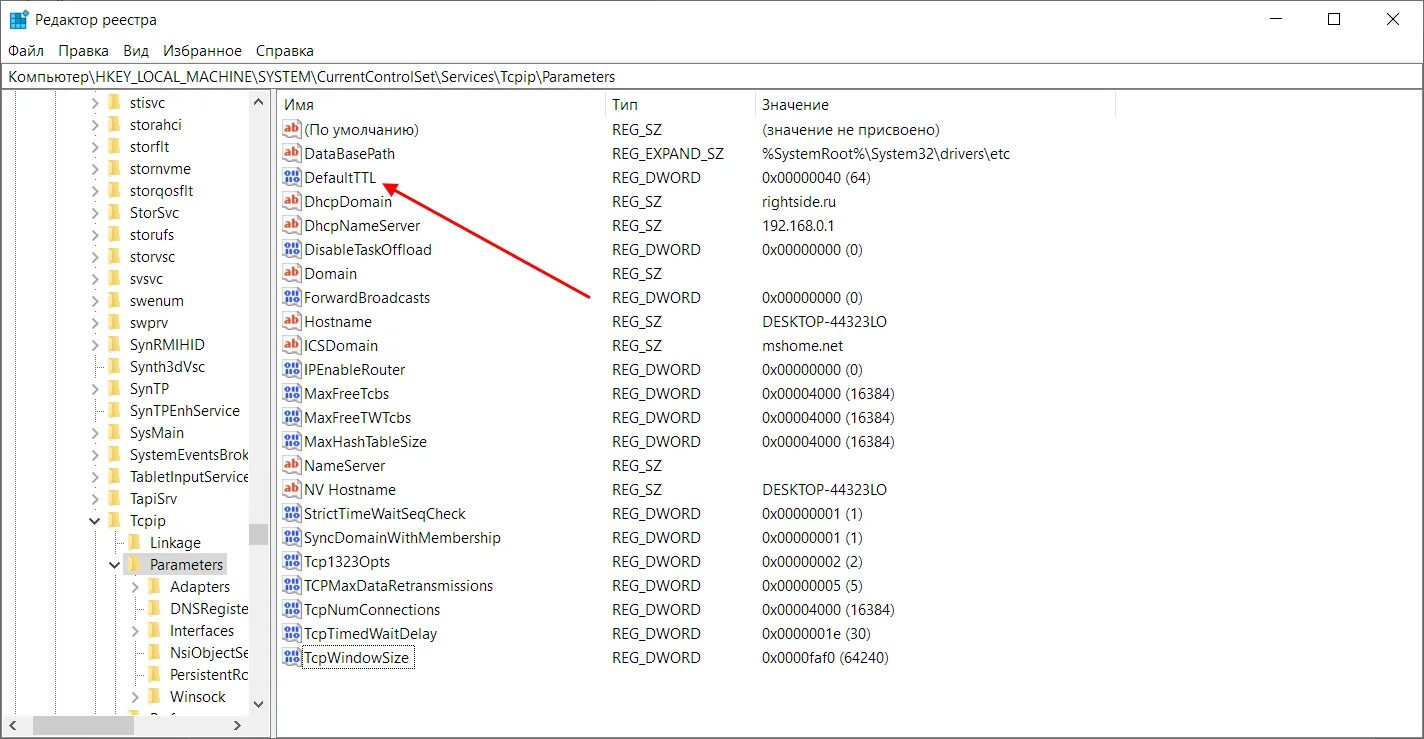Open the Правка menu
Screen dimensions: 1424x739
click(x=84, y=51)
